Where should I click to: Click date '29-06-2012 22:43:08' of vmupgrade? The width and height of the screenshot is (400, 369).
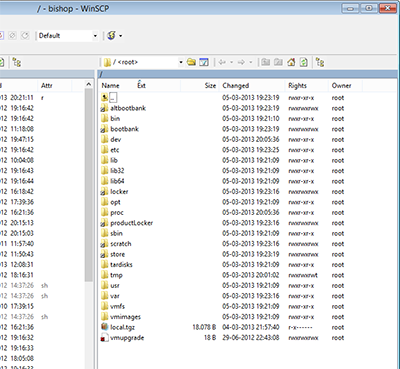pos(251,338)
